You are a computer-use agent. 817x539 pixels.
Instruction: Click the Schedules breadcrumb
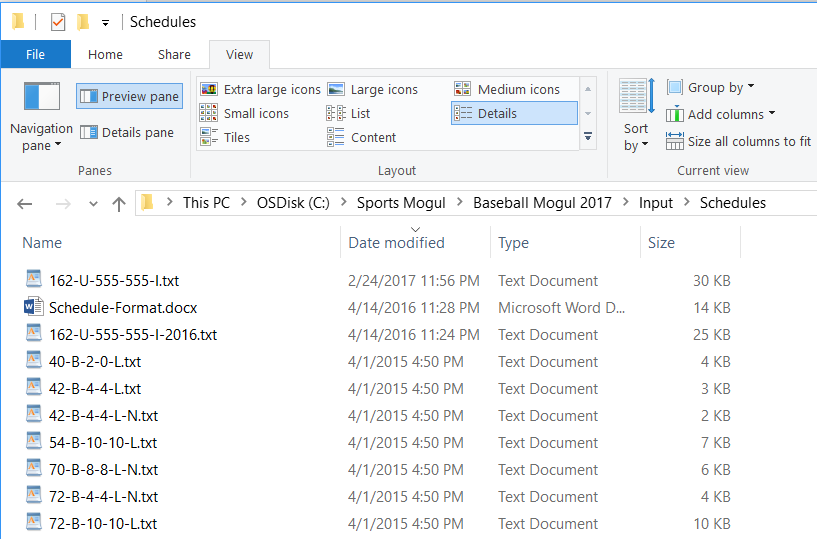[x=733, y=203]
